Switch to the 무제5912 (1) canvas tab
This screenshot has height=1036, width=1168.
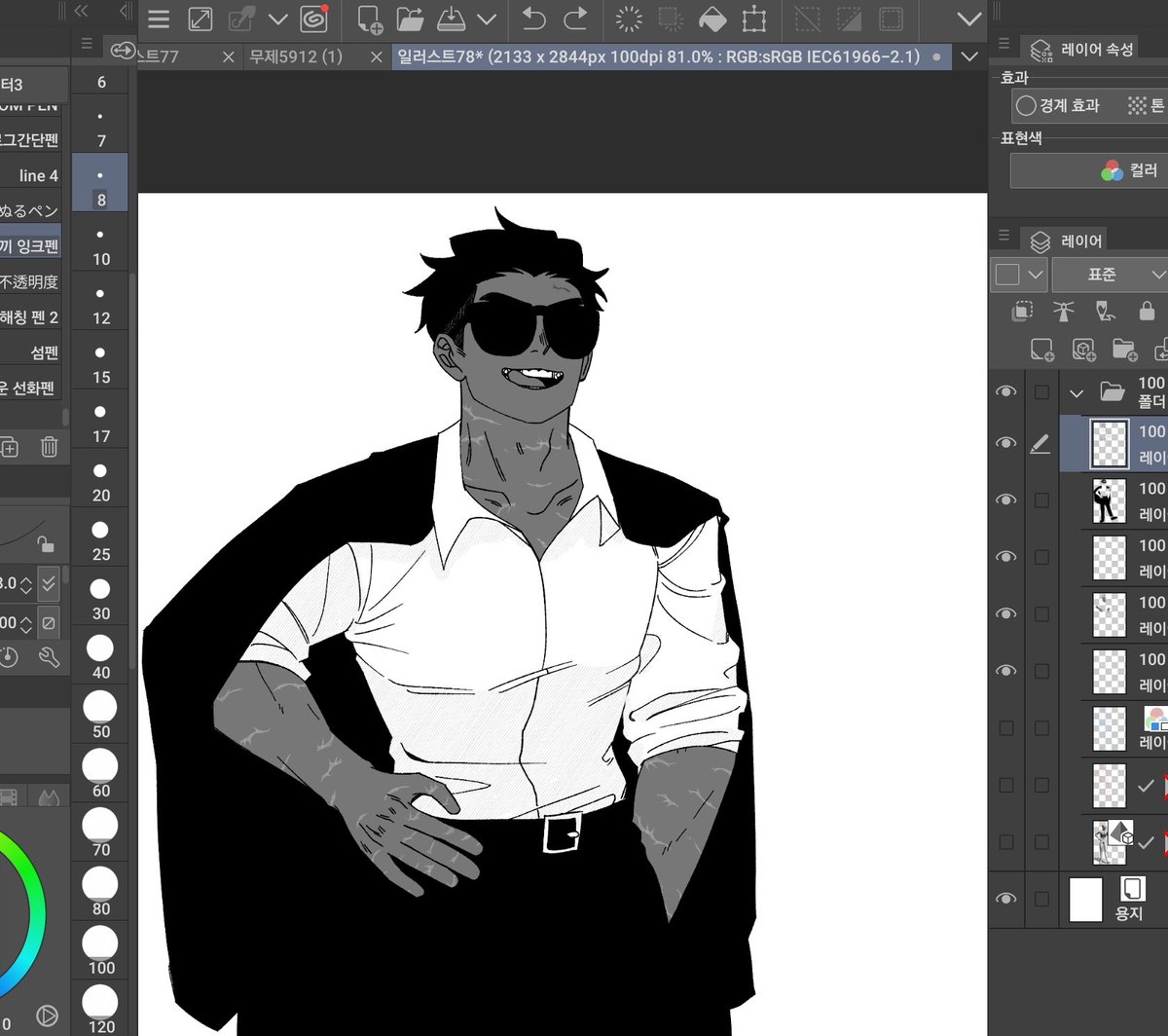click(296, 56)
